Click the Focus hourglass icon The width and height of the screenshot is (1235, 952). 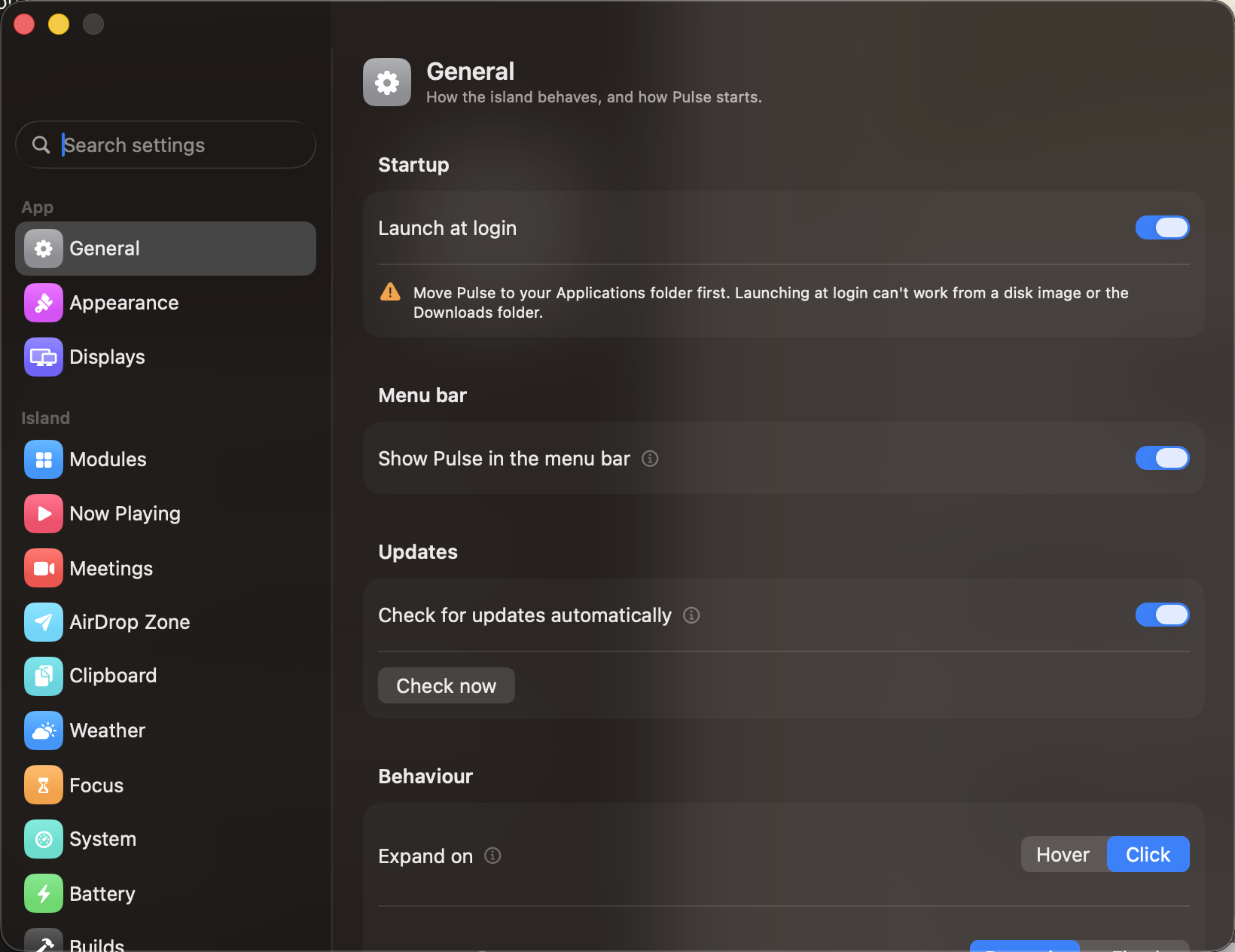coord(44,785)
